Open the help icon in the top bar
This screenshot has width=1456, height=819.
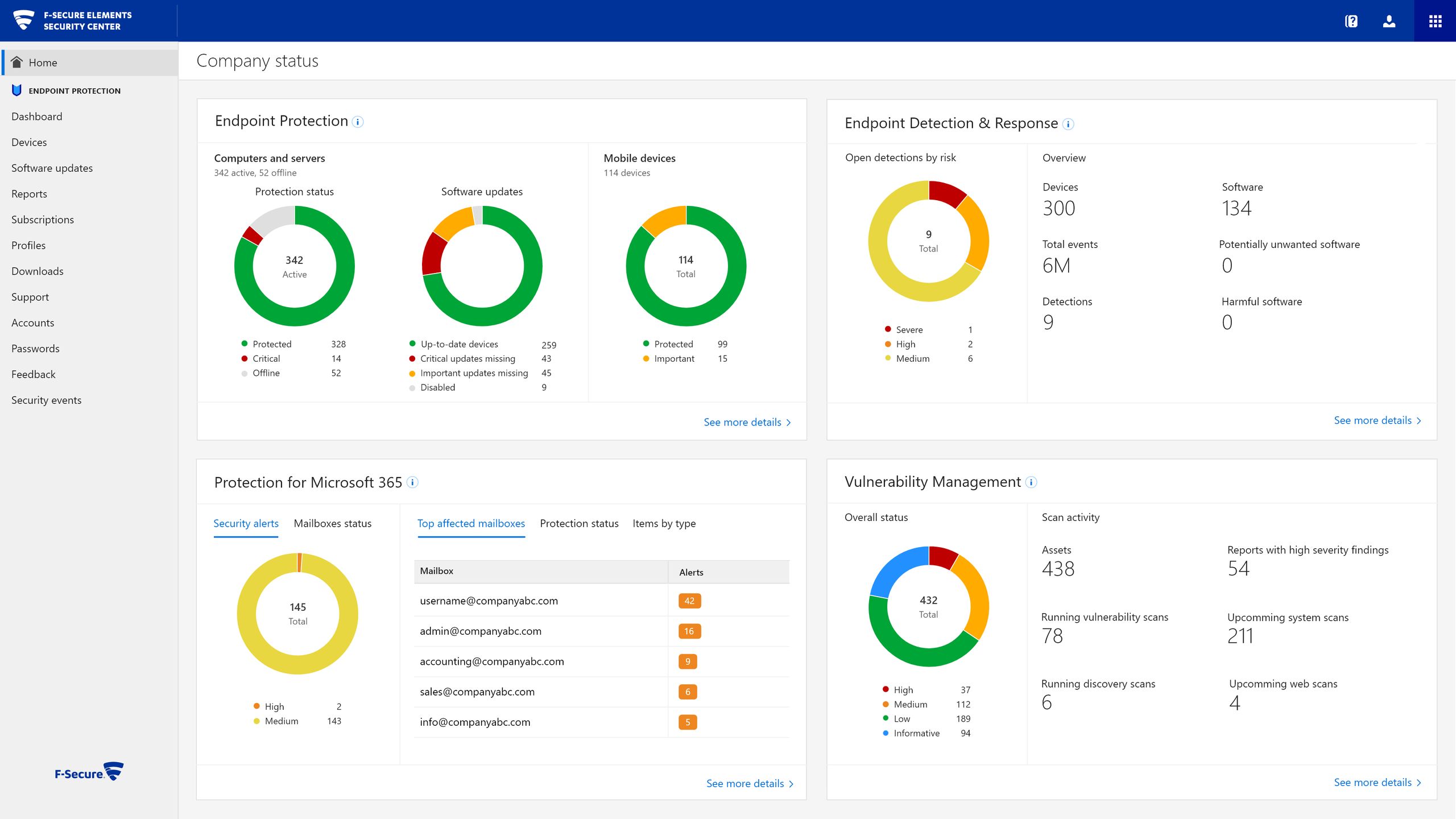coord(1351,20)
